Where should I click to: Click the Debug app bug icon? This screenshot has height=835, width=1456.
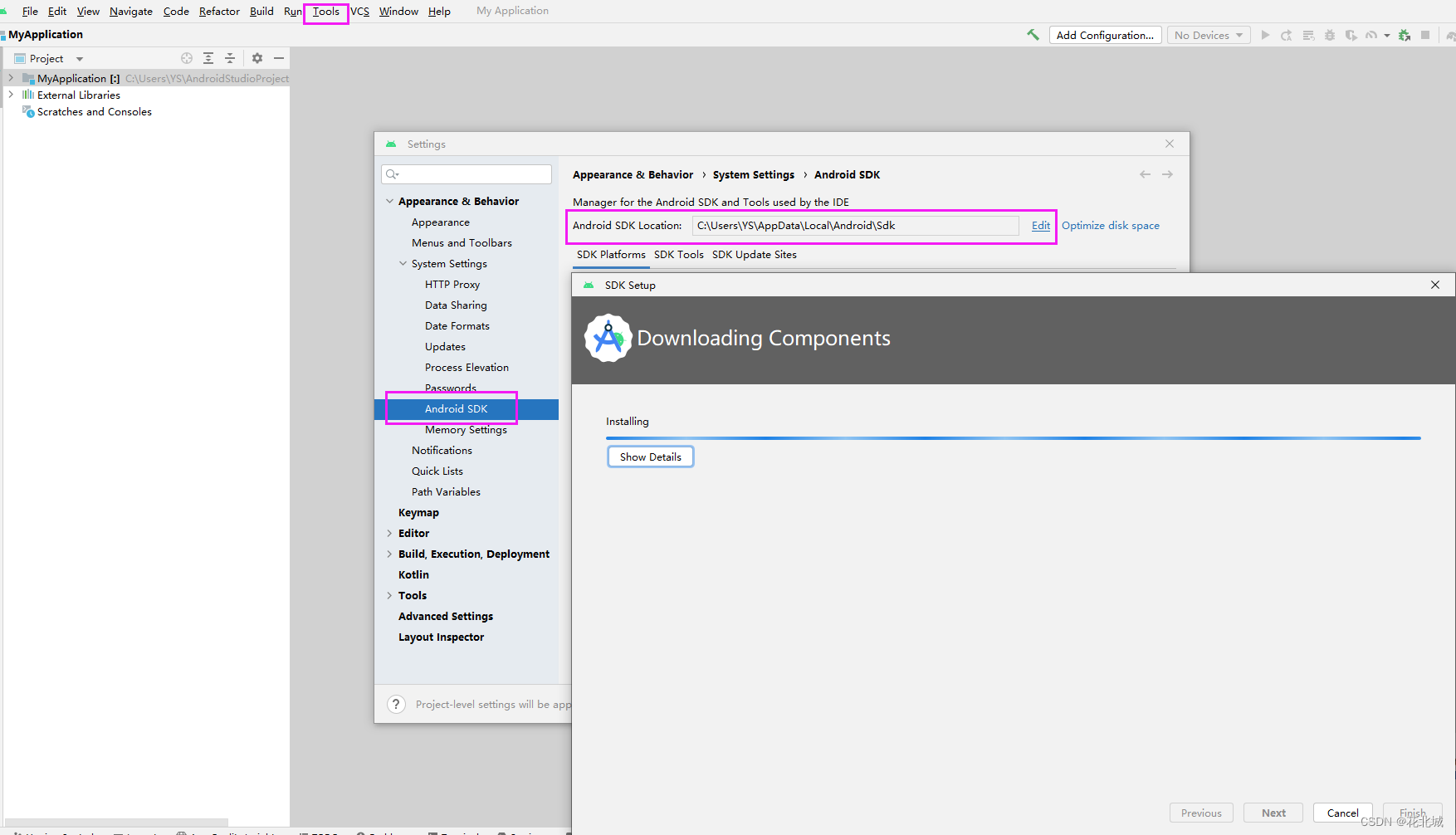[x=1329, y=35]
